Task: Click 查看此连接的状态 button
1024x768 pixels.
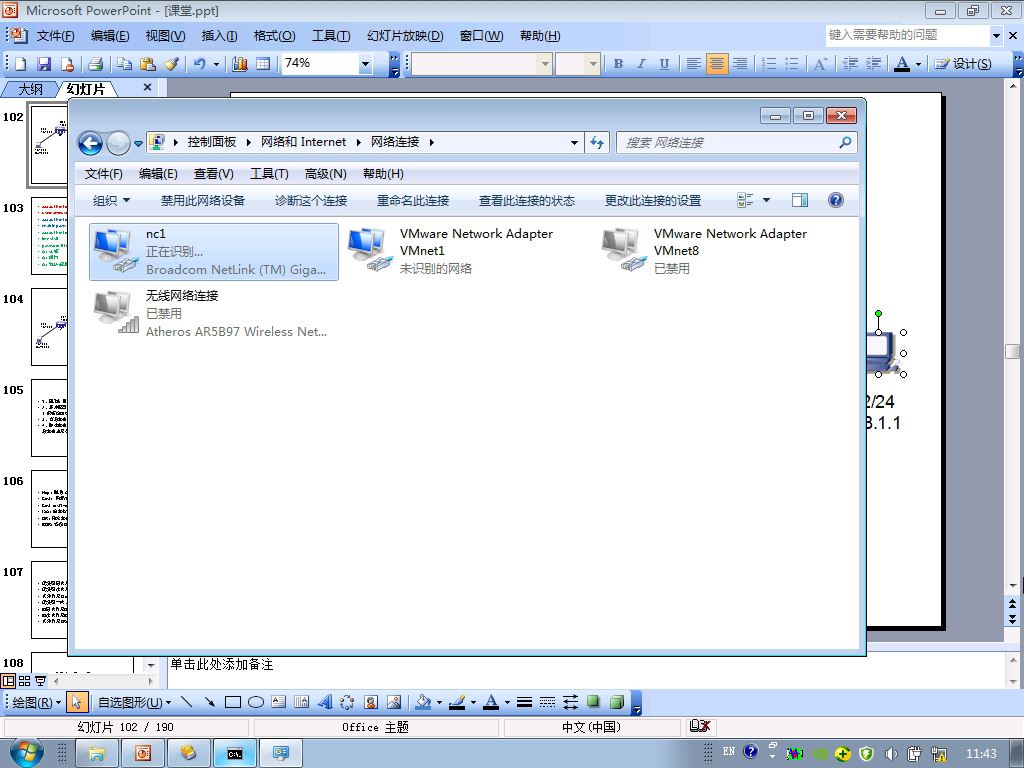Action: click(526, 200)
